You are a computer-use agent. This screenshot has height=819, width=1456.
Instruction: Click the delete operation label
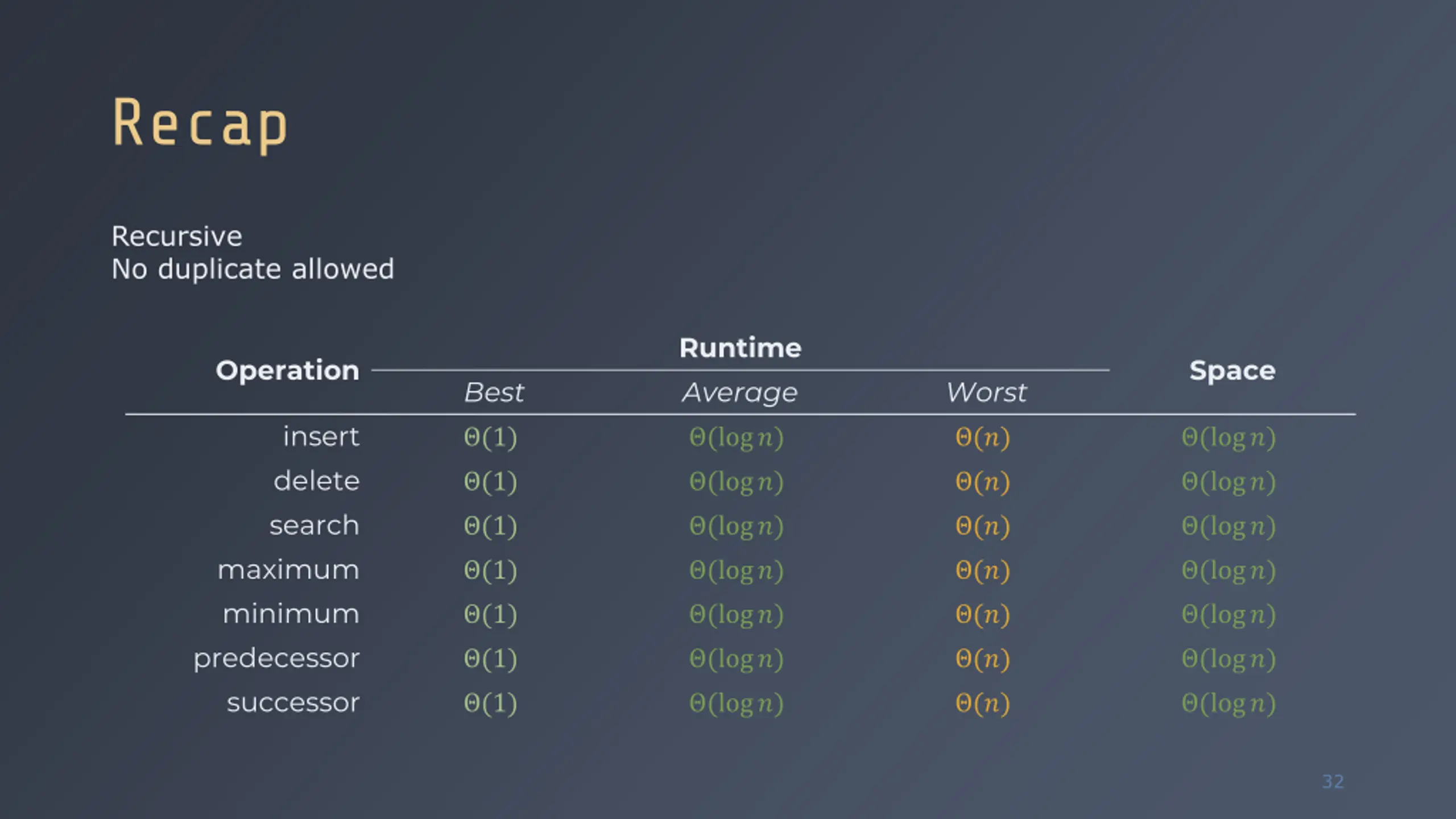pos(317,481)
